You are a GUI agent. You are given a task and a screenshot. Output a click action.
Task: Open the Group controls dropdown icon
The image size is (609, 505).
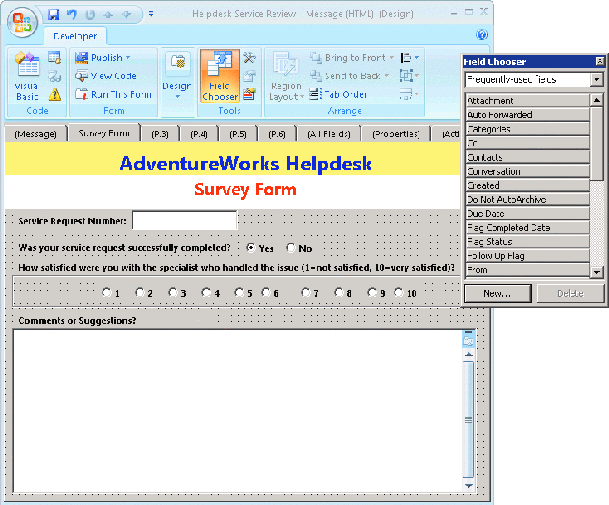[409, 76]
